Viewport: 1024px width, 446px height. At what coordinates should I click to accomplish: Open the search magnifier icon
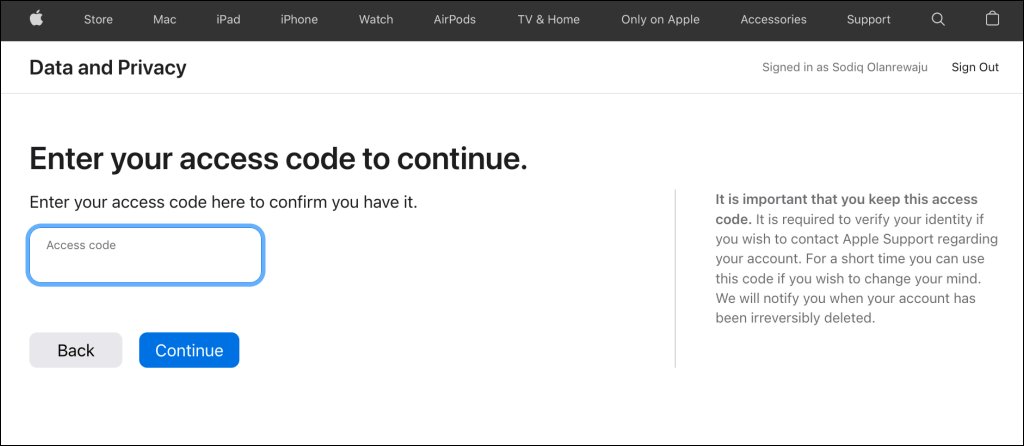coord(938,20)
